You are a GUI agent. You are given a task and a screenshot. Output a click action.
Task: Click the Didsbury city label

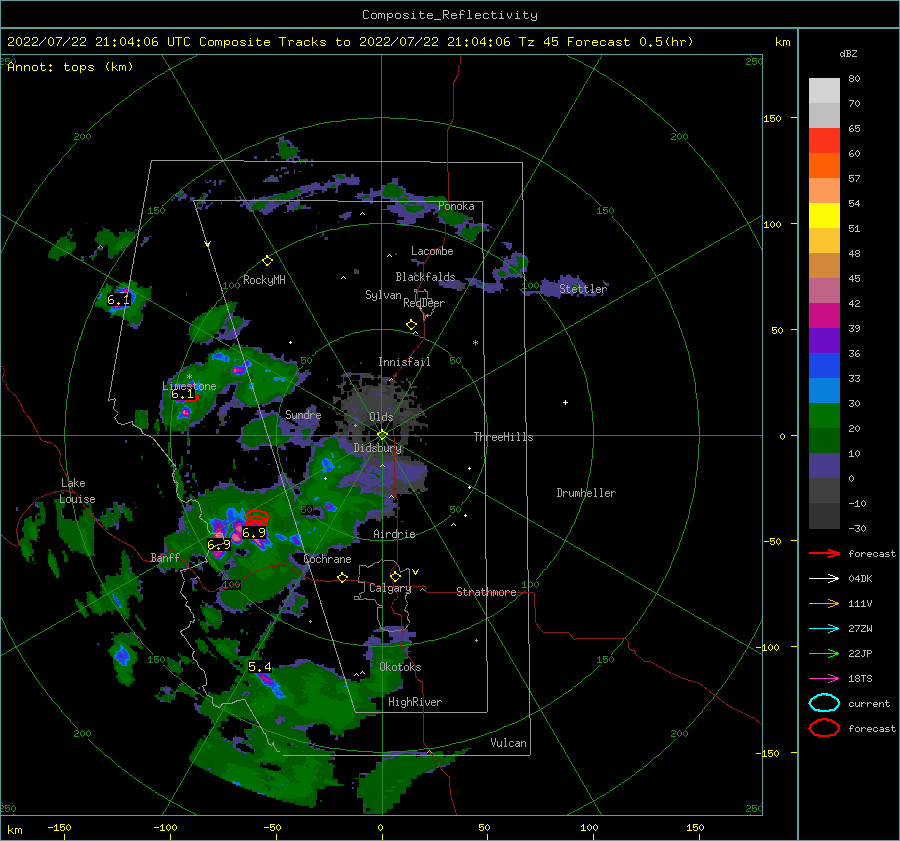pyautogui.click(x=378, y=448)
